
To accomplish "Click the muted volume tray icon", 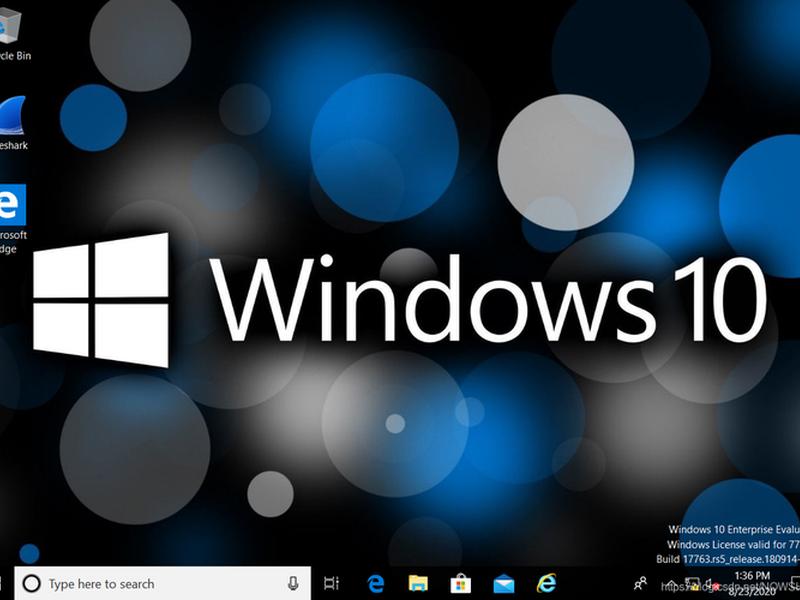I will [x=712, y=584].
